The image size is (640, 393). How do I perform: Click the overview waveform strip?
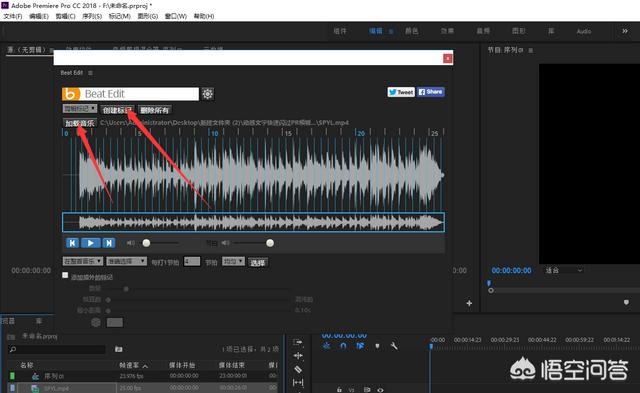pyautogui.click(x=253, y=222)
